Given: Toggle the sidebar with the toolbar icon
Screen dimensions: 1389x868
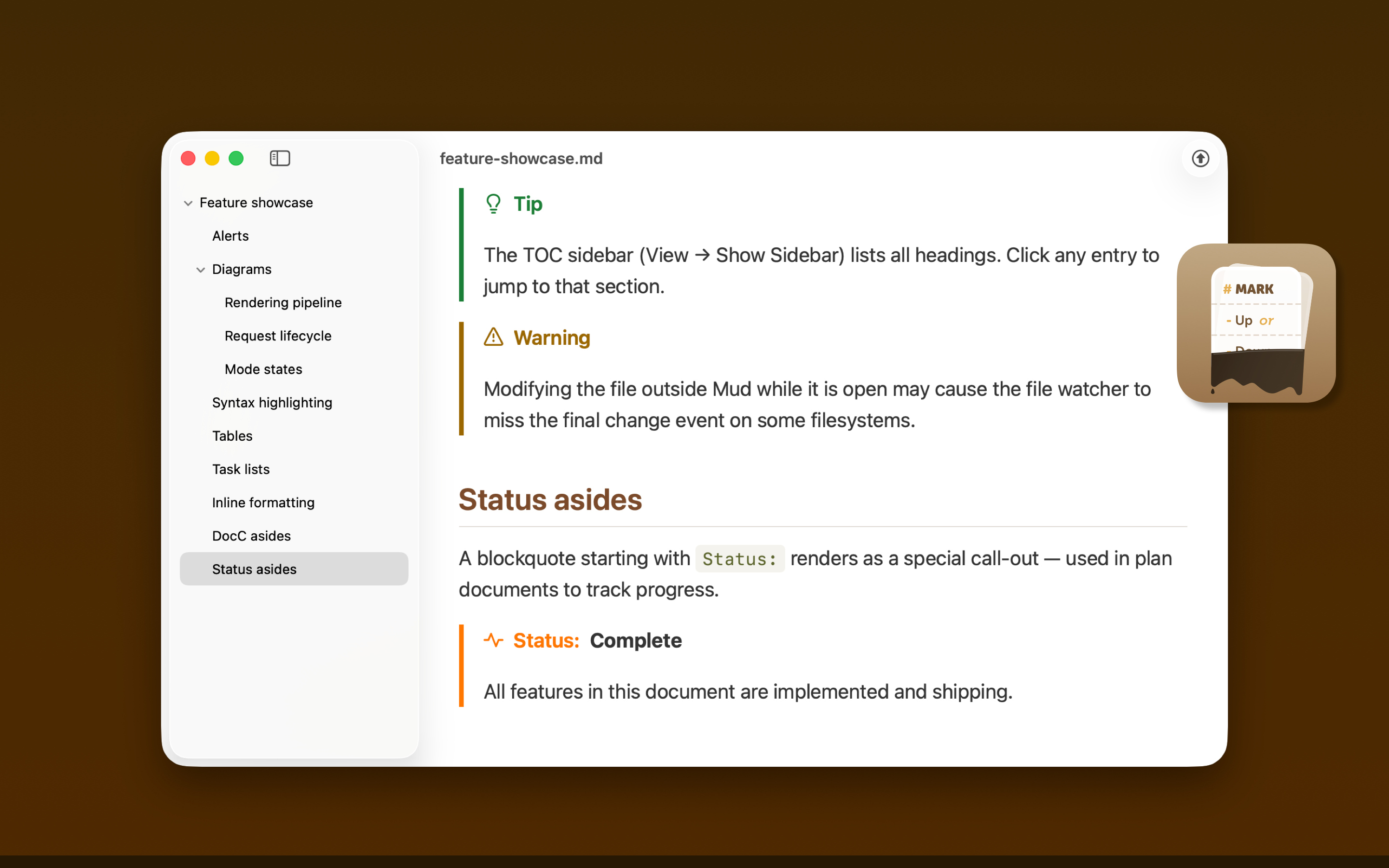Looking at the screenshot, I should pos(280,158).
